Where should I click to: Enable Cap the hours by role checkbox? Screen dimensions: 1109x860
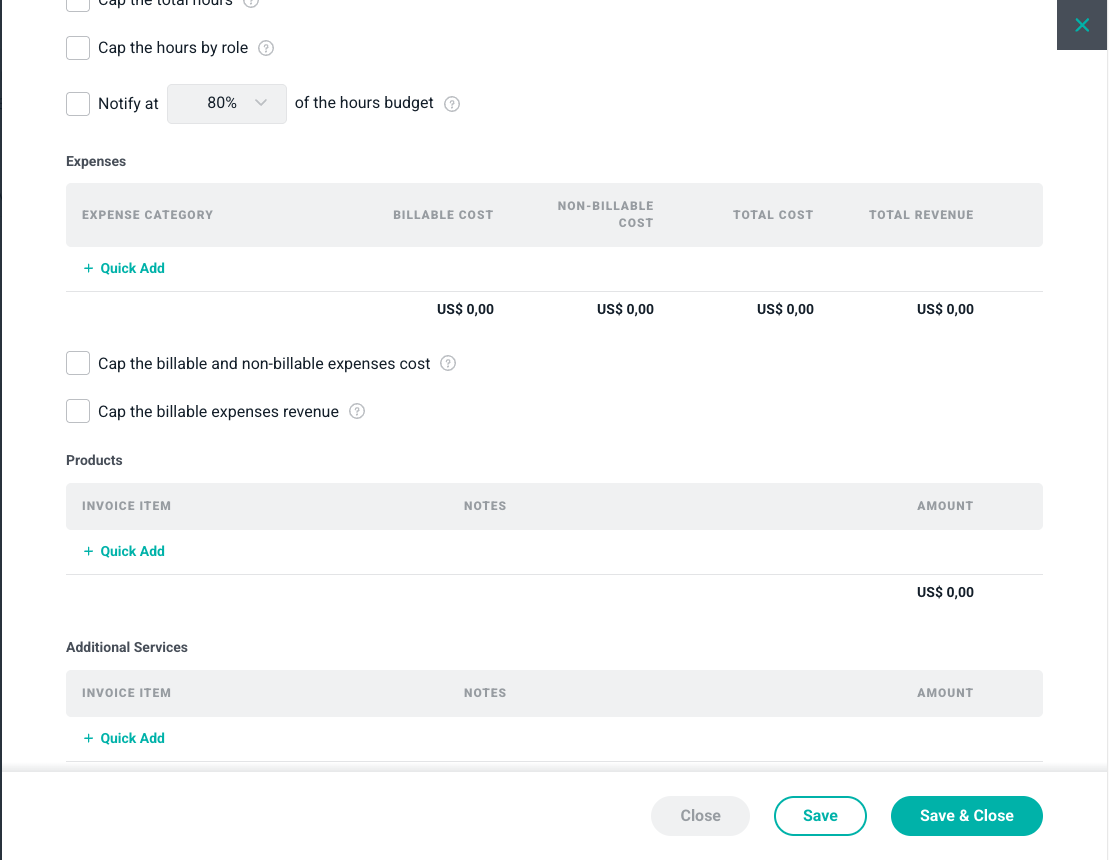pyautogui.click(x=78, y=48)
